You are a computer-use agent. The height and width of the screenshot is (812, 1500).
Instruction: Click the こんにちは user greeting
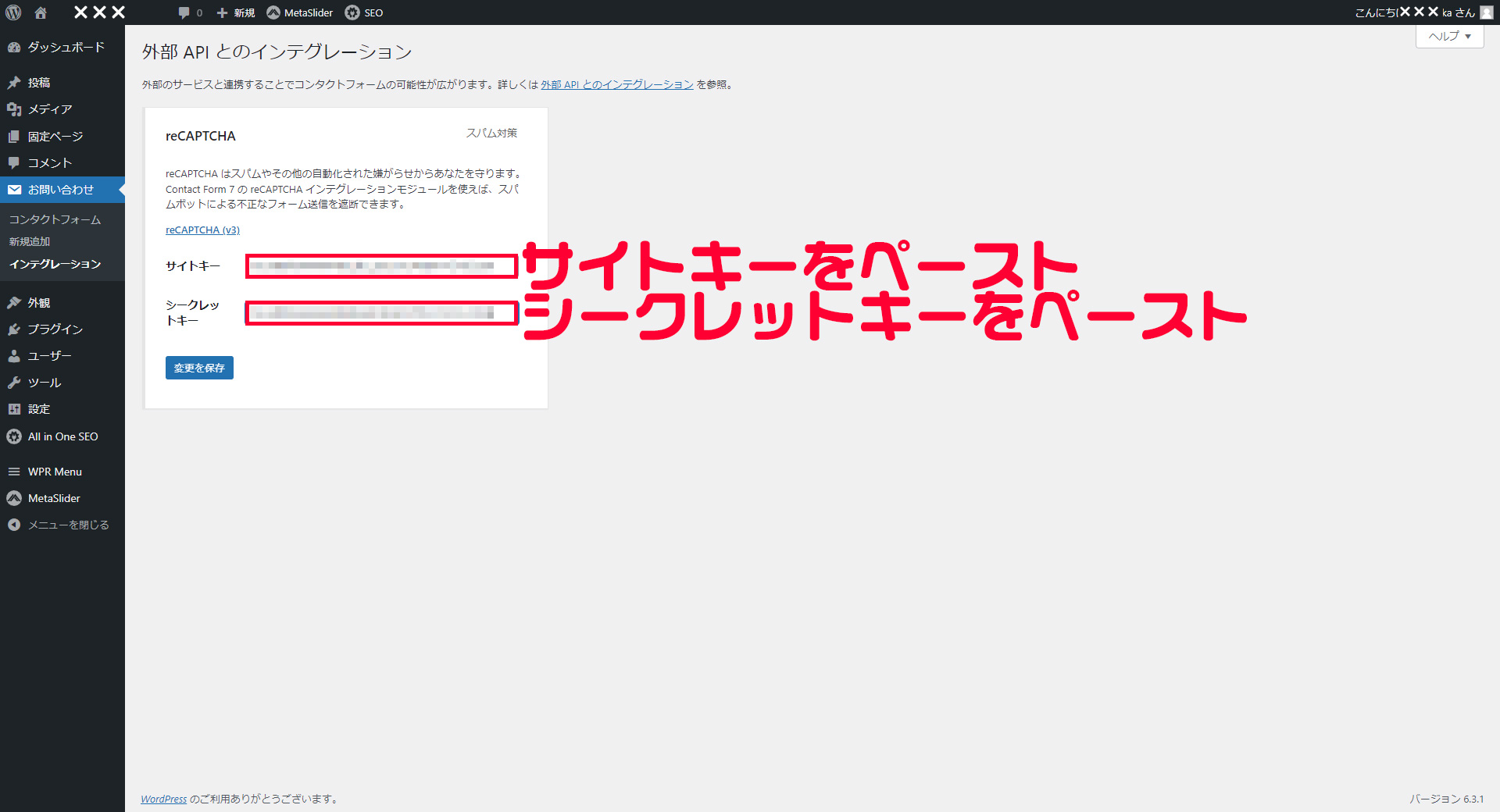tap(1414, 12)
